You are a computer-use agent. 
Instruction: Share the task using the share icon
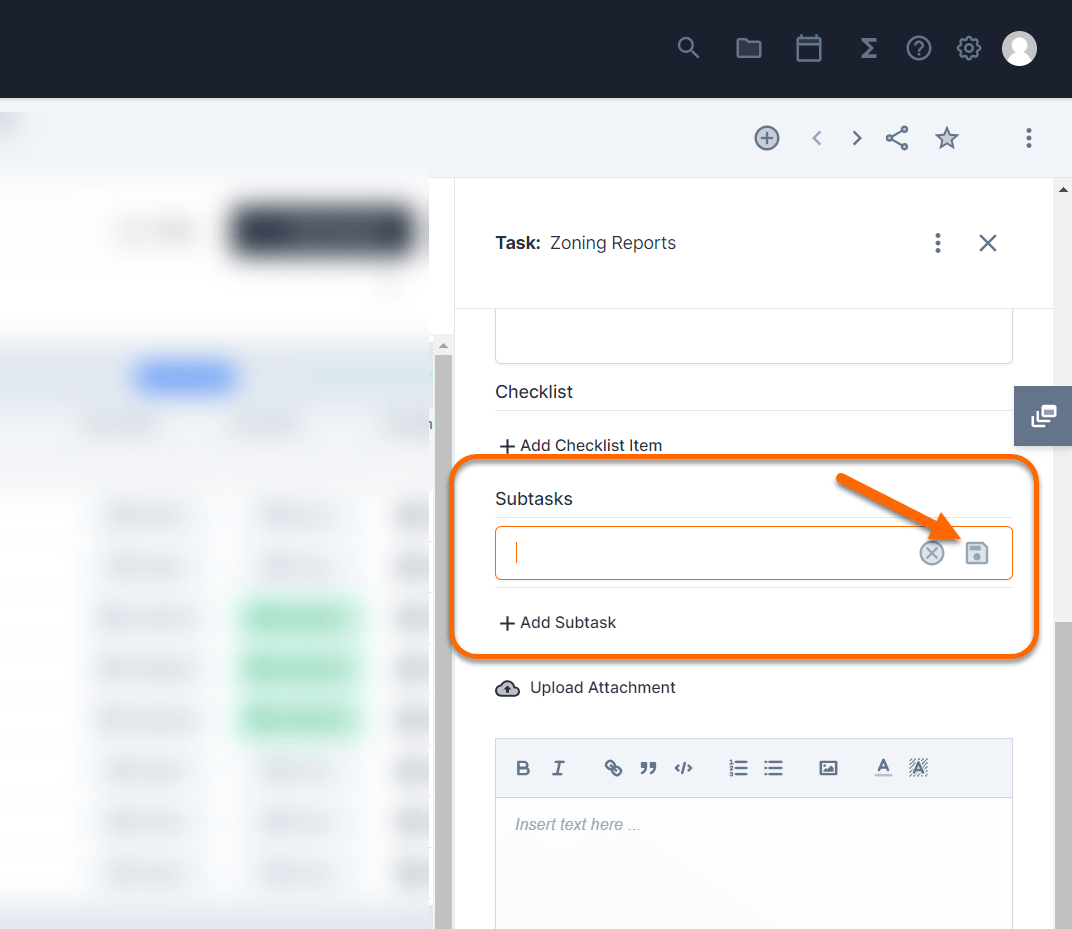(896, 138)
